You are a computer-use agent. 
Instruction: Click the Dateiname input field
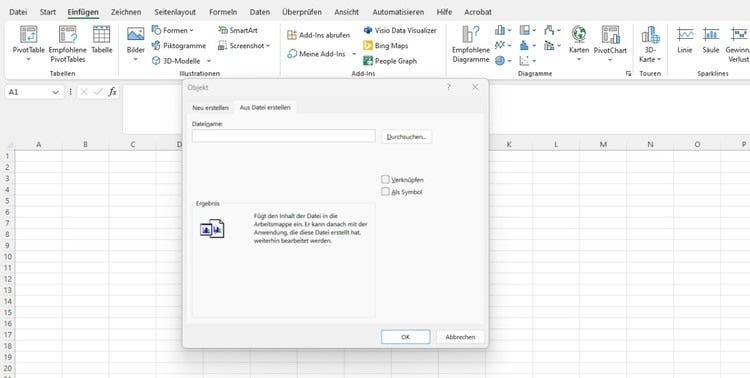(x=284, y=136)
